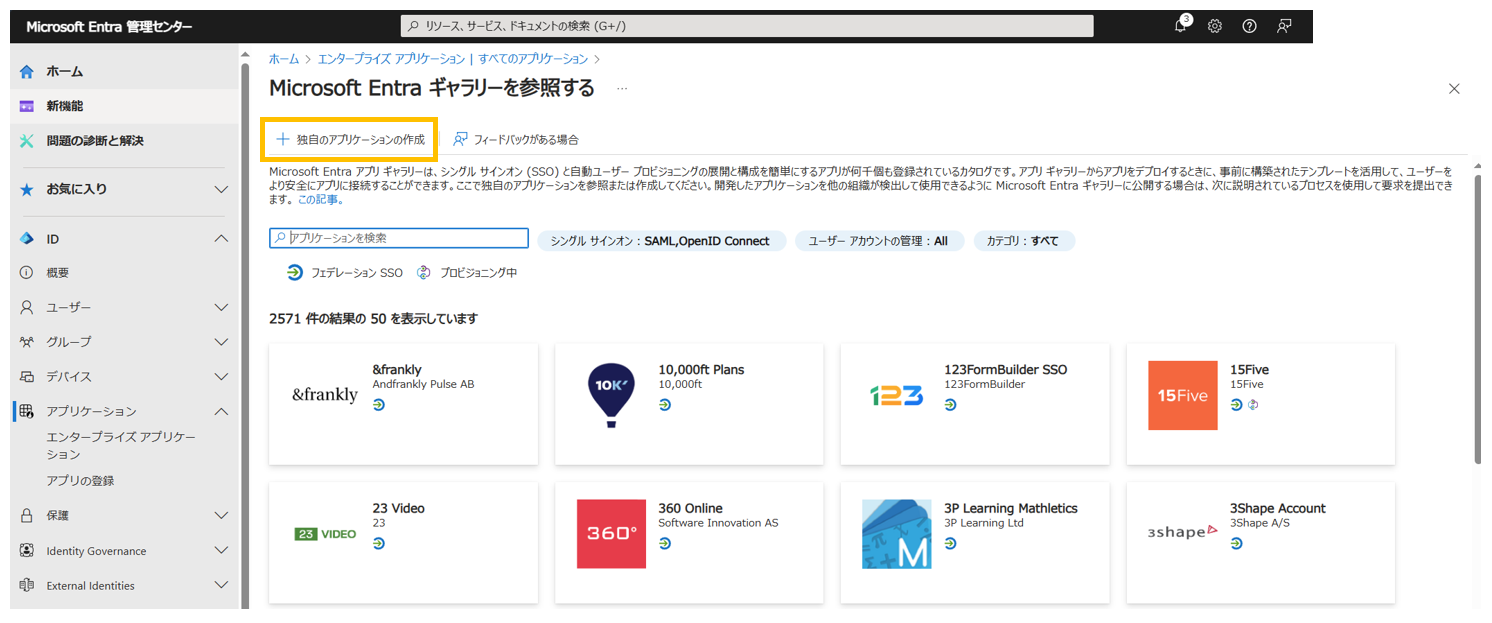Image resolution: width=1492 pixels, height=623 pixels.
Task: Expand ユーザー menu
Action: tap(221, 308)
